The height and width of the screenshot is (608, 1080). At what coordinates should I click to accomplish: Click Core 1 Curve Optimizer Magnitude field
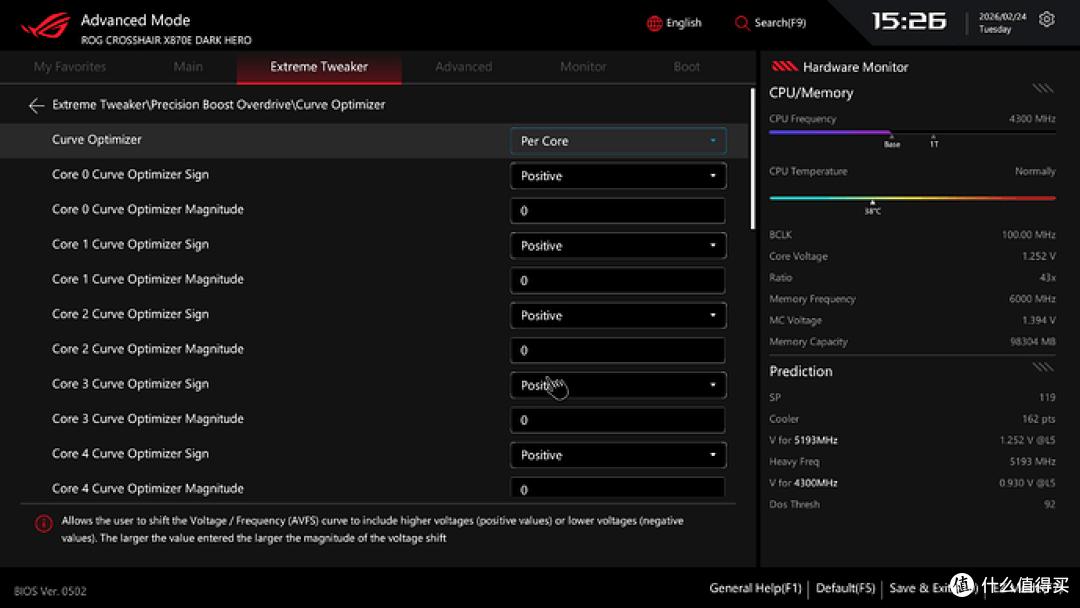(618, 280)
